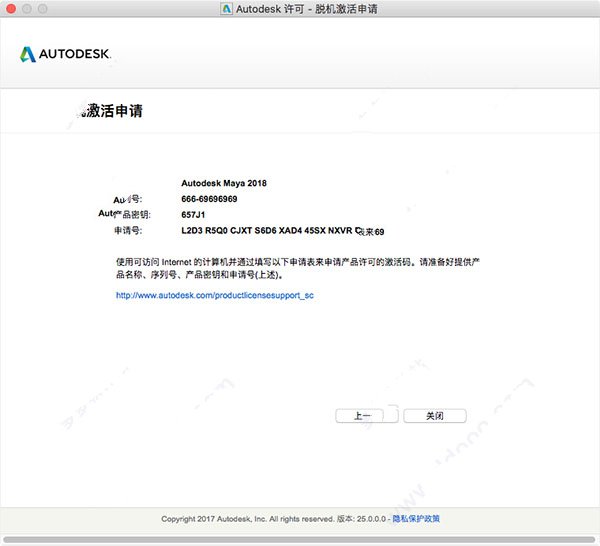The width and height of the screenshot is (600, 546).
Task: Select the serial number 666-69696969
Action: pos(209,199)
